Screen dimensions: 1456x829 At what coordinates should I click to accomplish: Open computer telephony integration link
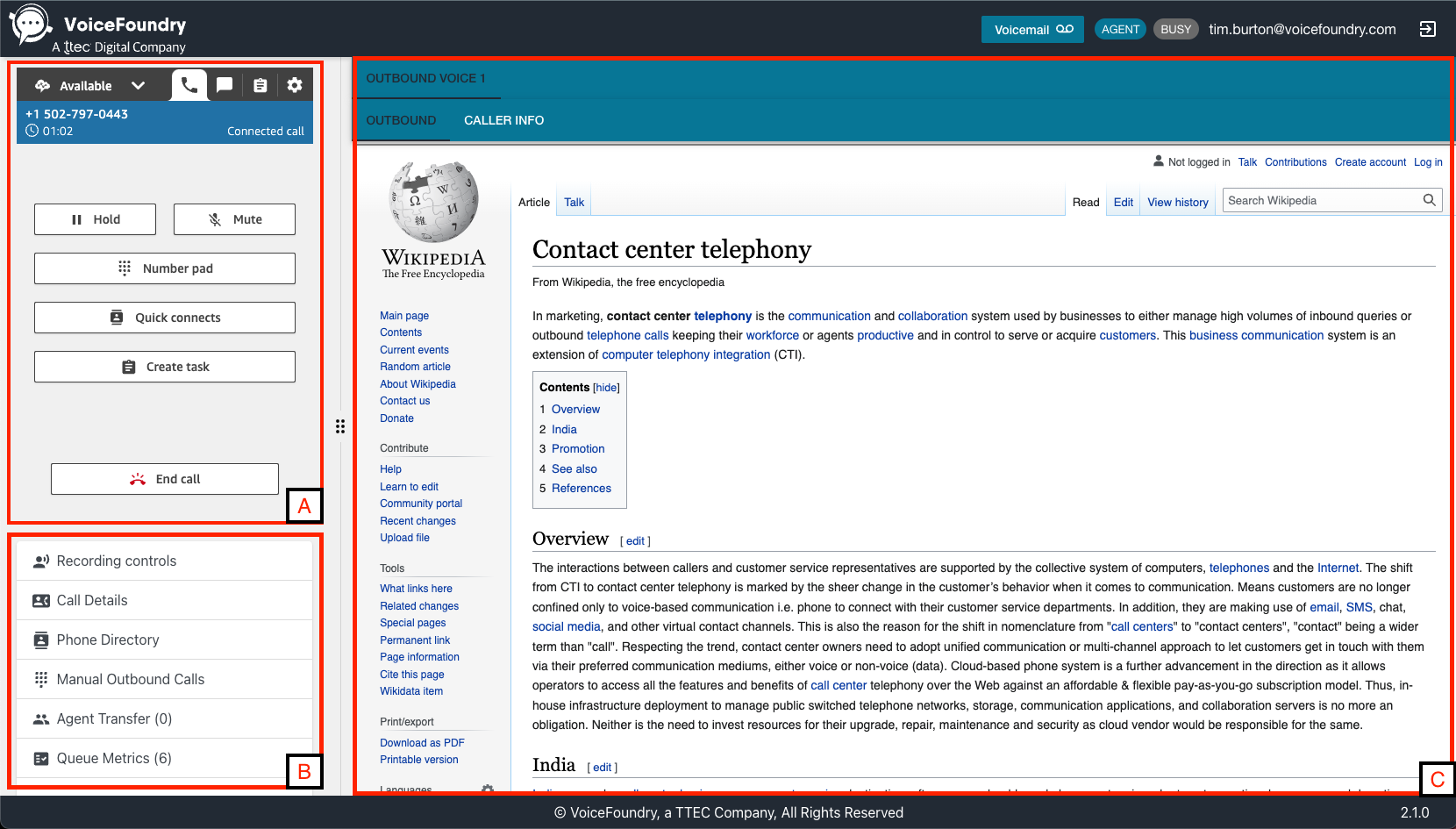click(686, 354)
